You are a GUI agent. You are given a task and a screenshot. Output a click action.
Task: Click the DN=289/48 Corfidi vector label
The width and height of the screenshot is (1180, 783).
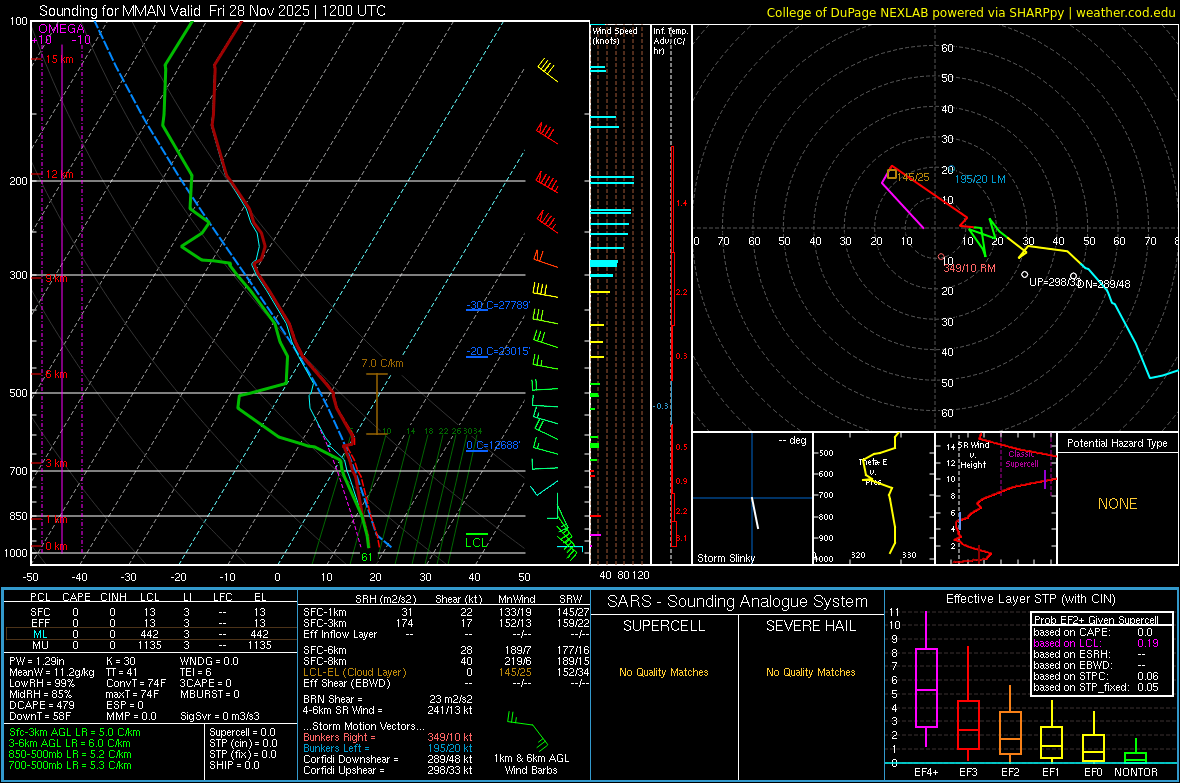tap(1104, 284)
